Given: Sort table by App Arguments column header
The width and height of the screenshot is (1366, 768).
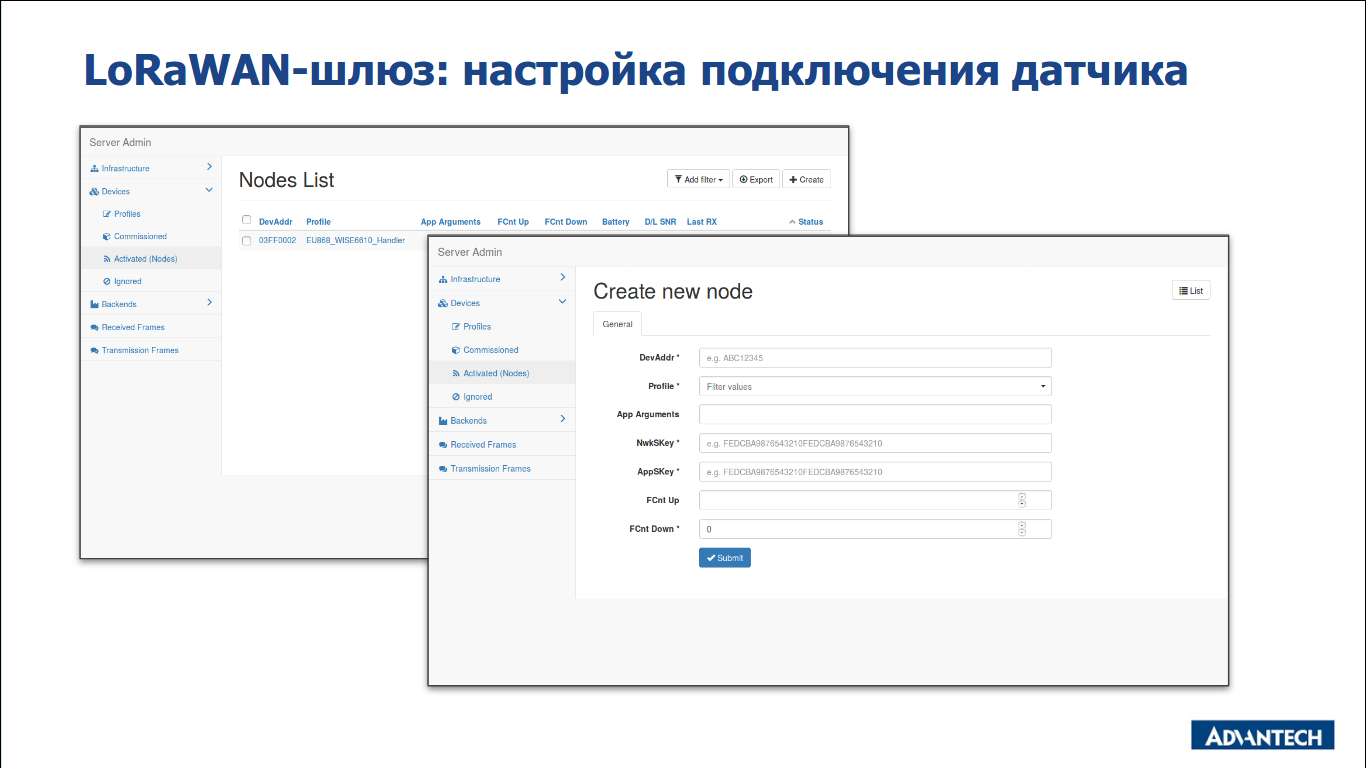Looking at the screenshot, I should pyautogui.click(x=450, y=222).
